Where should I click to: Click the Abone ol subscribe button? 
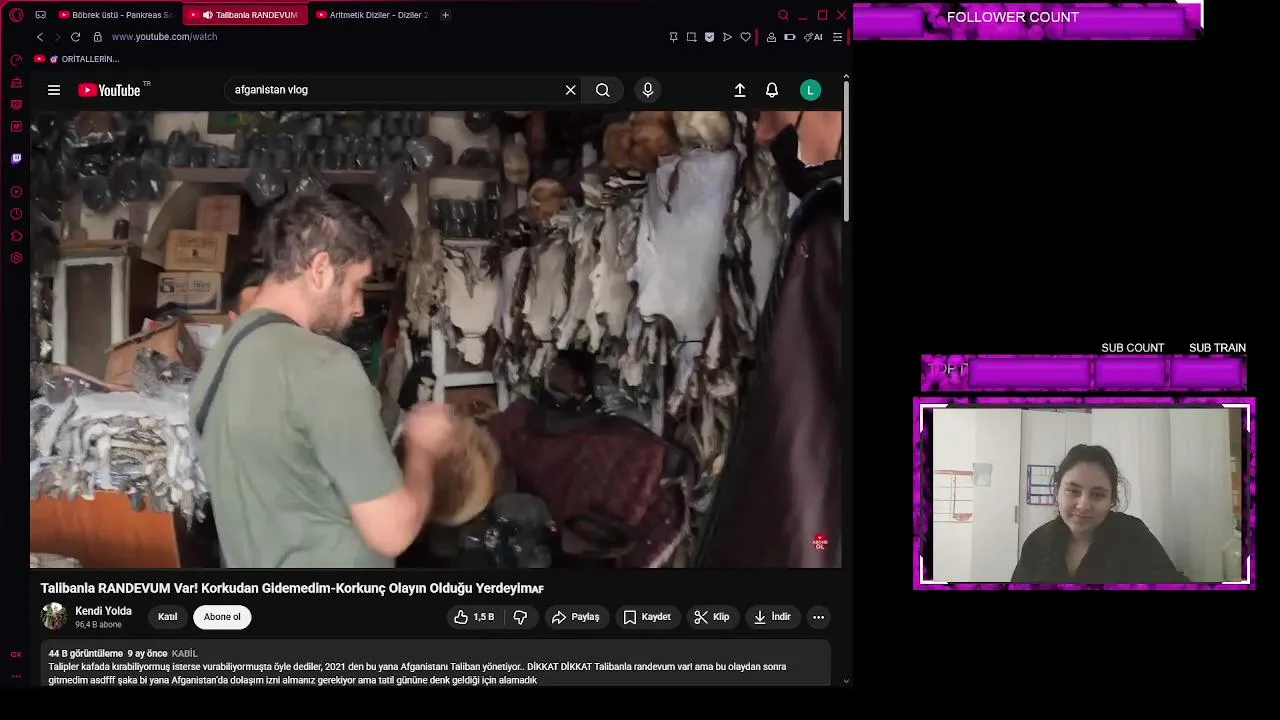pos(222,617)
